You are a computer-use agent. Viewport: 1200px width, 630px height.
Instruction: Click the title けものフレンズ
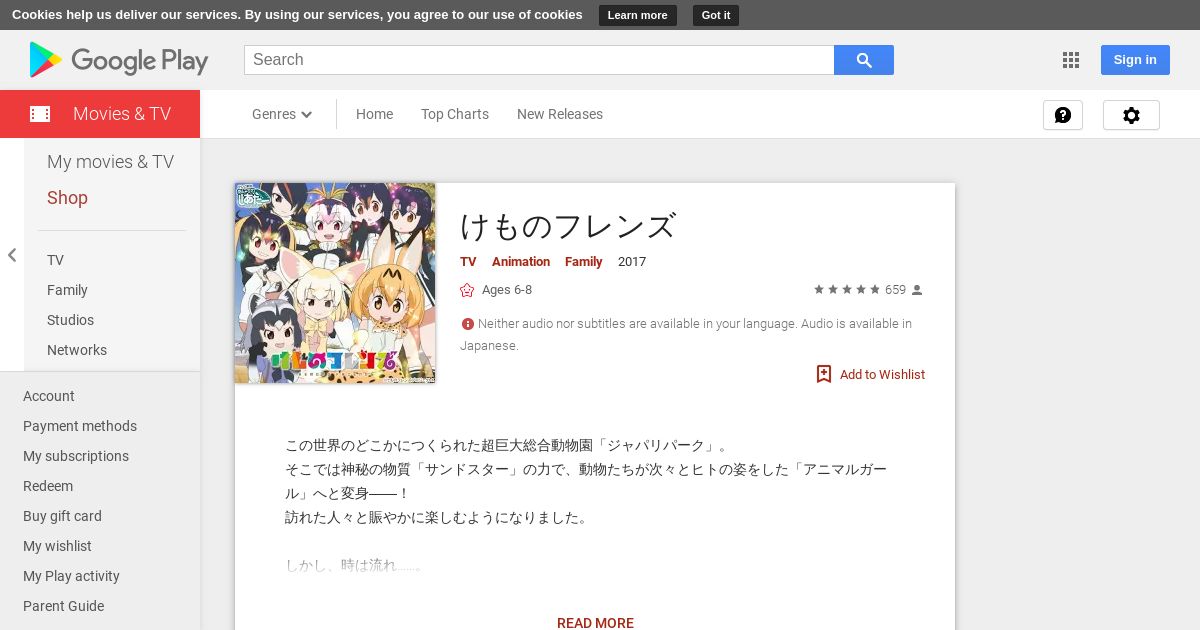(x=568, y=226)
